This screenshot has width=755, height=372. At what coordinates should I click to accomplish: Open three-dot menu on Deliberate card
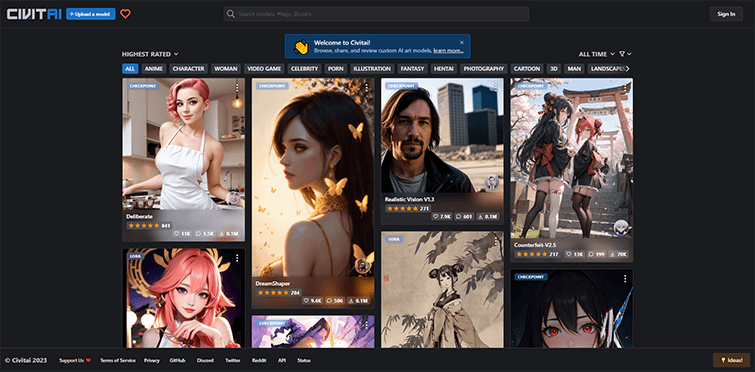[x=237, y=87]
